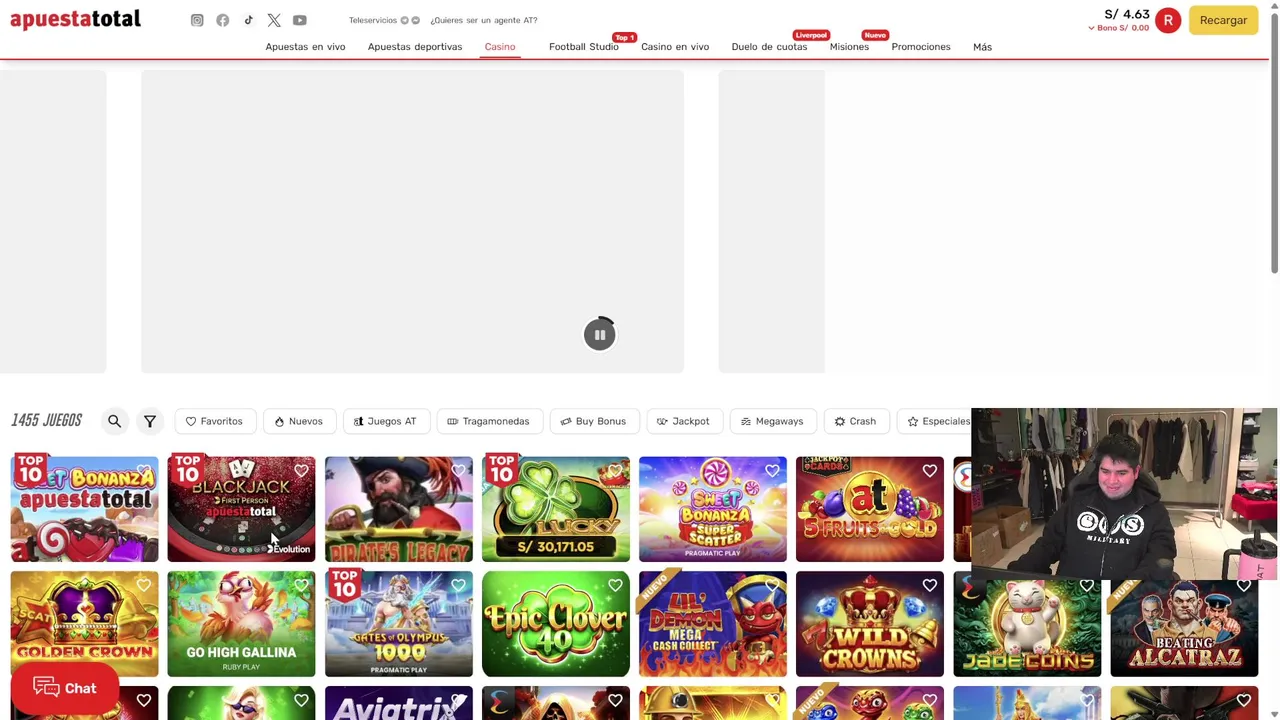Open the Chat support widget
The width and height of the screenshot is (1280, 720).
[x=64, y=688]
